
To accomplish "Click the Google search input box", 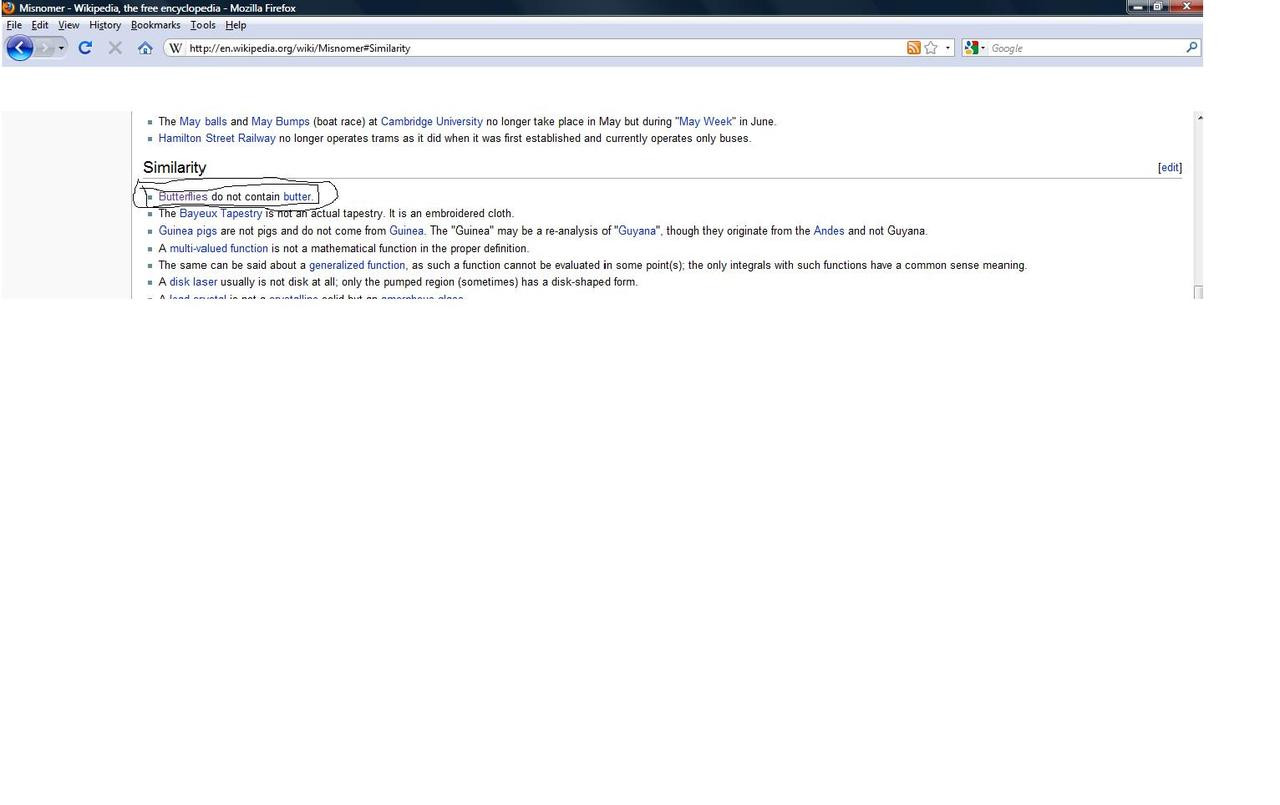I will point(1086,48).
